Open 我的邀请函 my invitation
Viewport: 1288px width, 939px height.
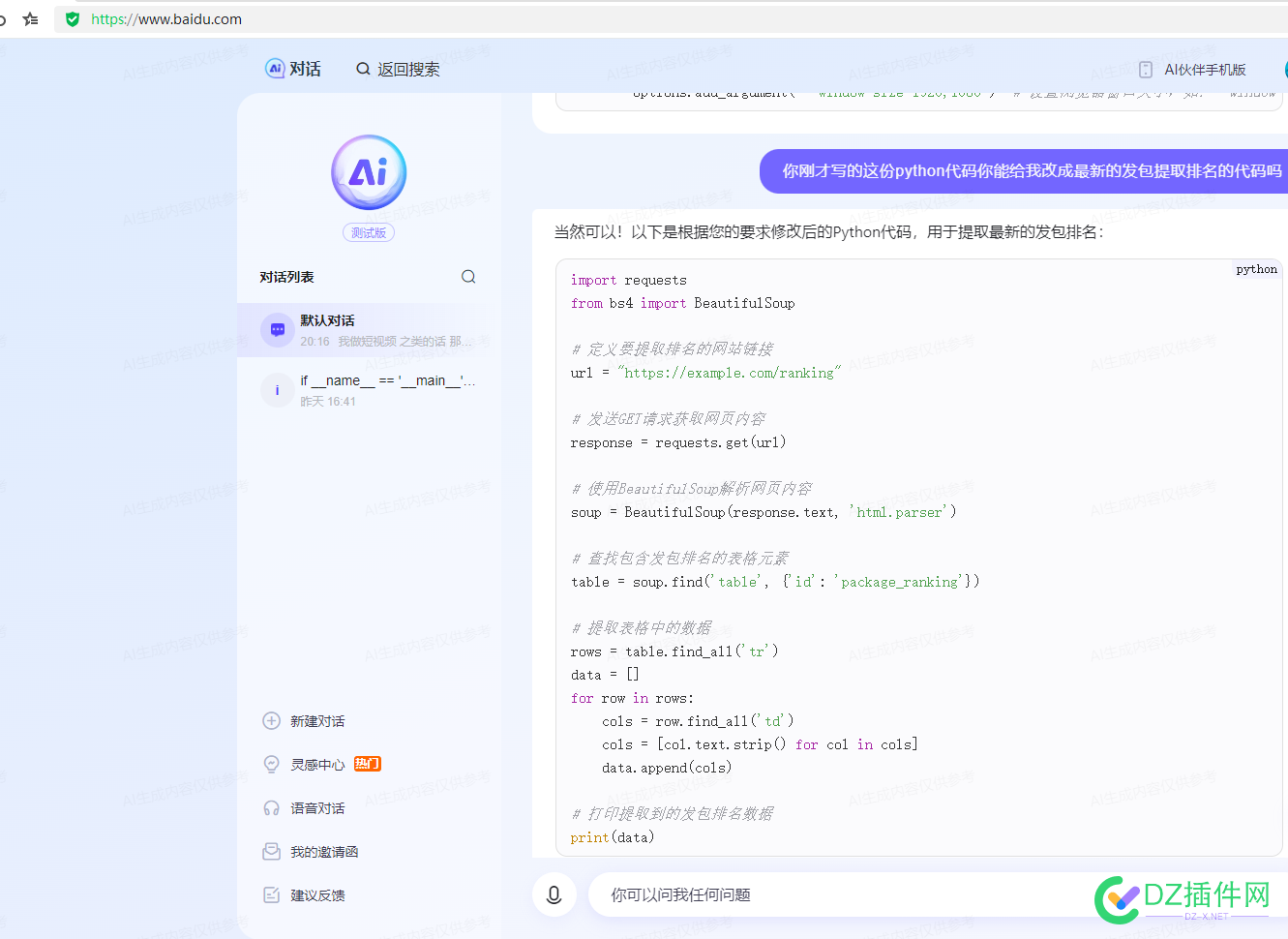[324, 852]
